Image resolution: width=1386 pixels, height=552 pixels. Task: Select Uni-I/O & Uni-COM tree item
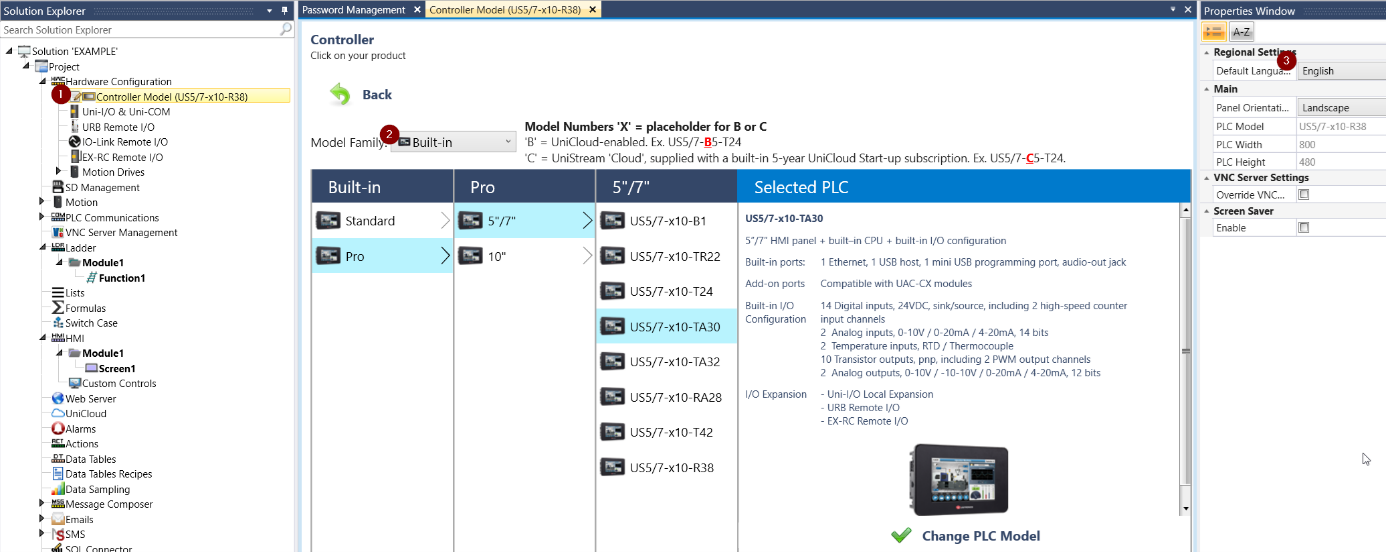pyautogui.click(x=126, y=112)
